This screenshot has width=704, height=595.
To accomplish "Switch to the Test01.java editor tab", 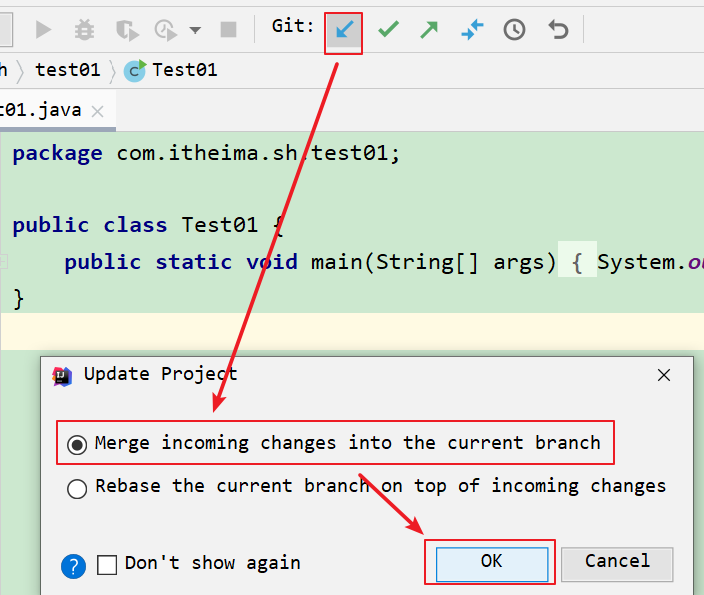I will (40, 110).
